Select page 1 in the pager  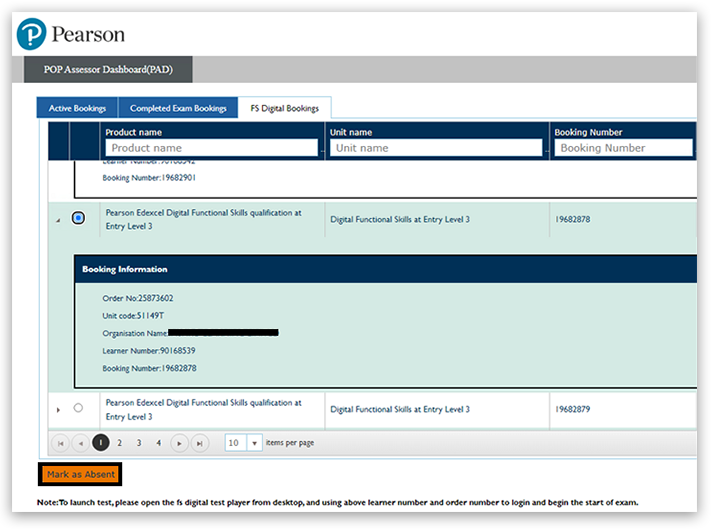[x=101, y=443]
